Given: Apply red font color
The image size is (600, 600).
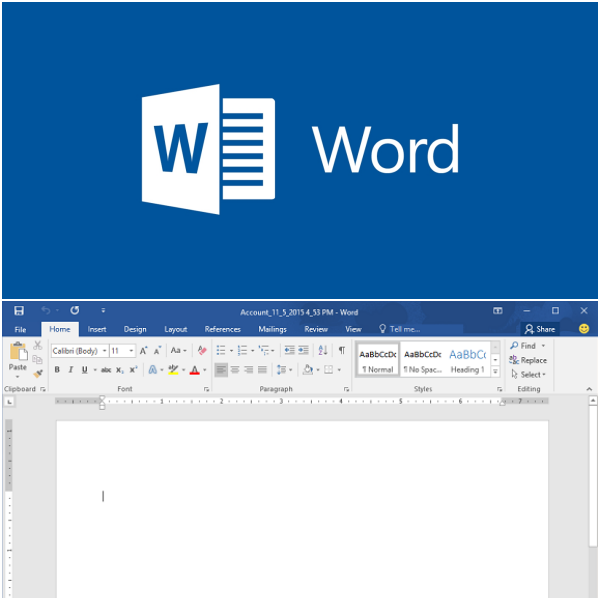Looking at the screenshot, I should [194, 370].
